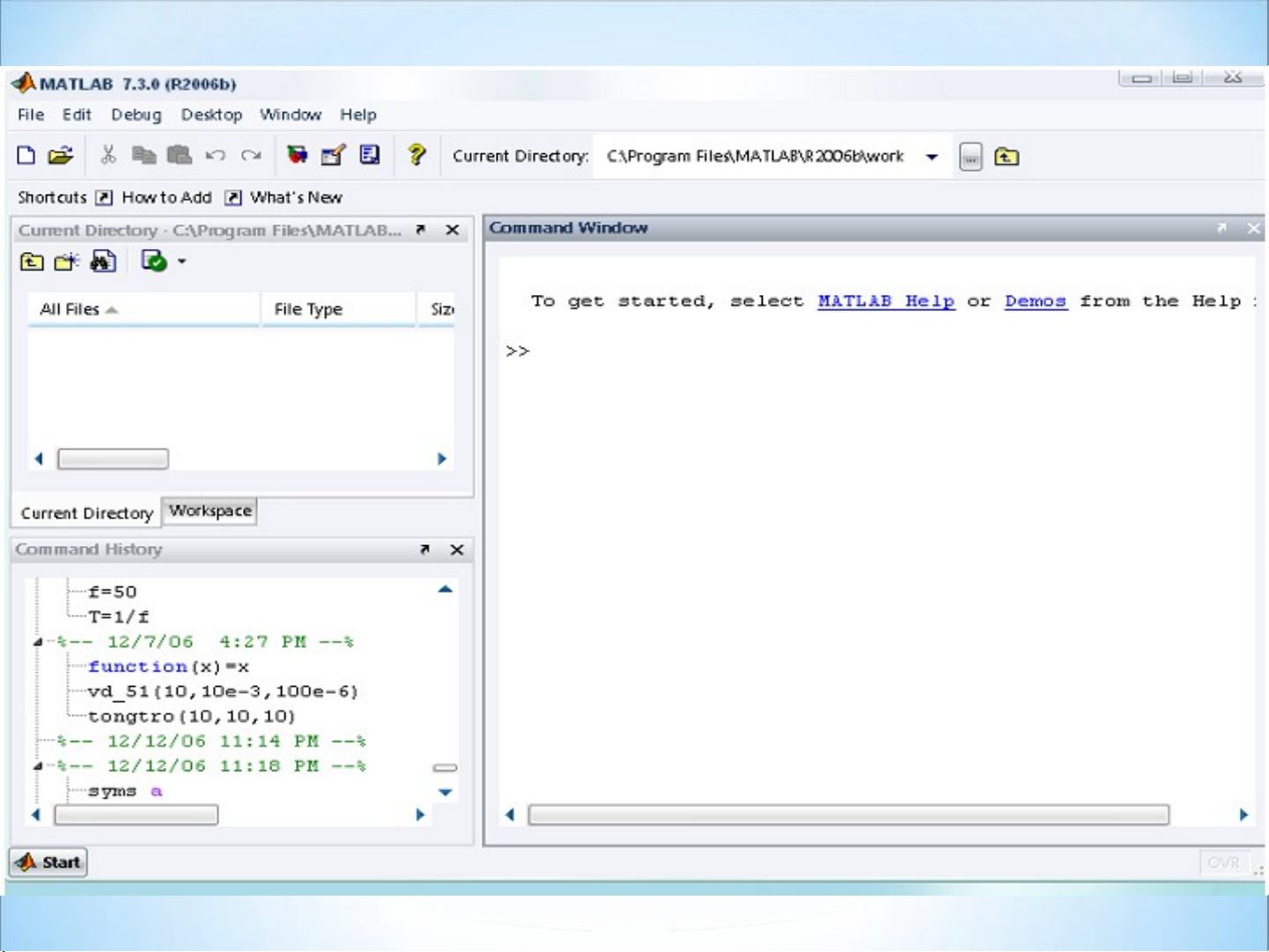
Task: Undock the Current Directory panel
Action: point(421,230)
